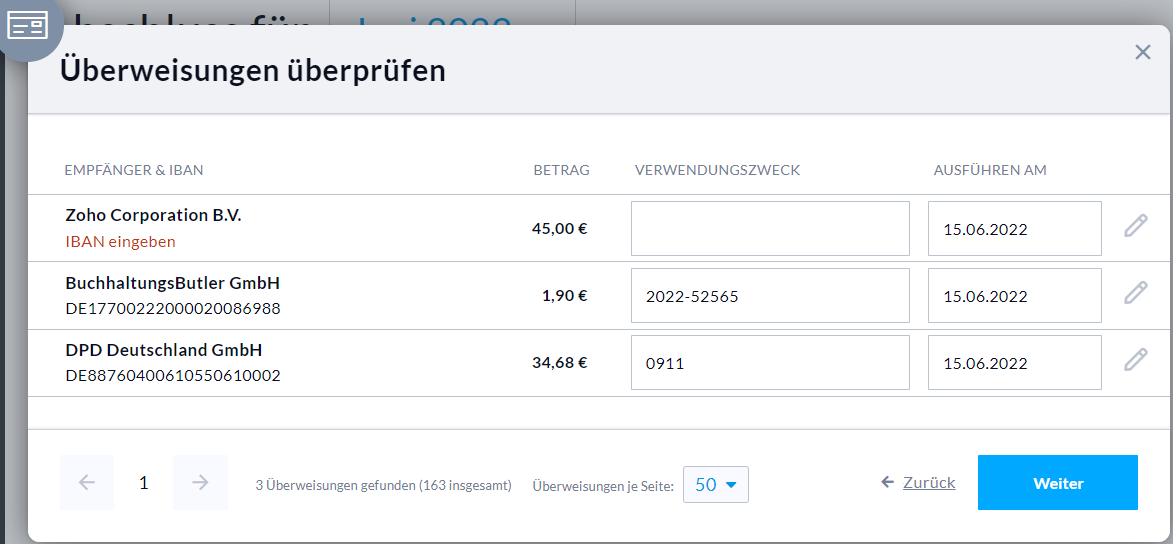Go to the previous page arrow
Viewport: 1173px width, 544px height.
pos(87,483)
